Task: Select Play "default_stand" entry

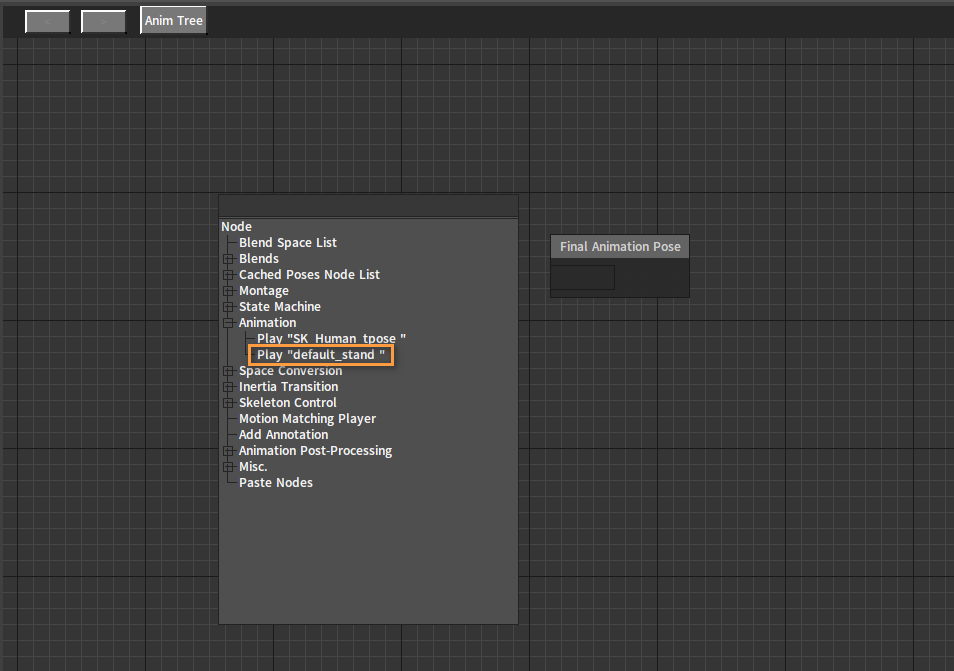Action: 321,355
